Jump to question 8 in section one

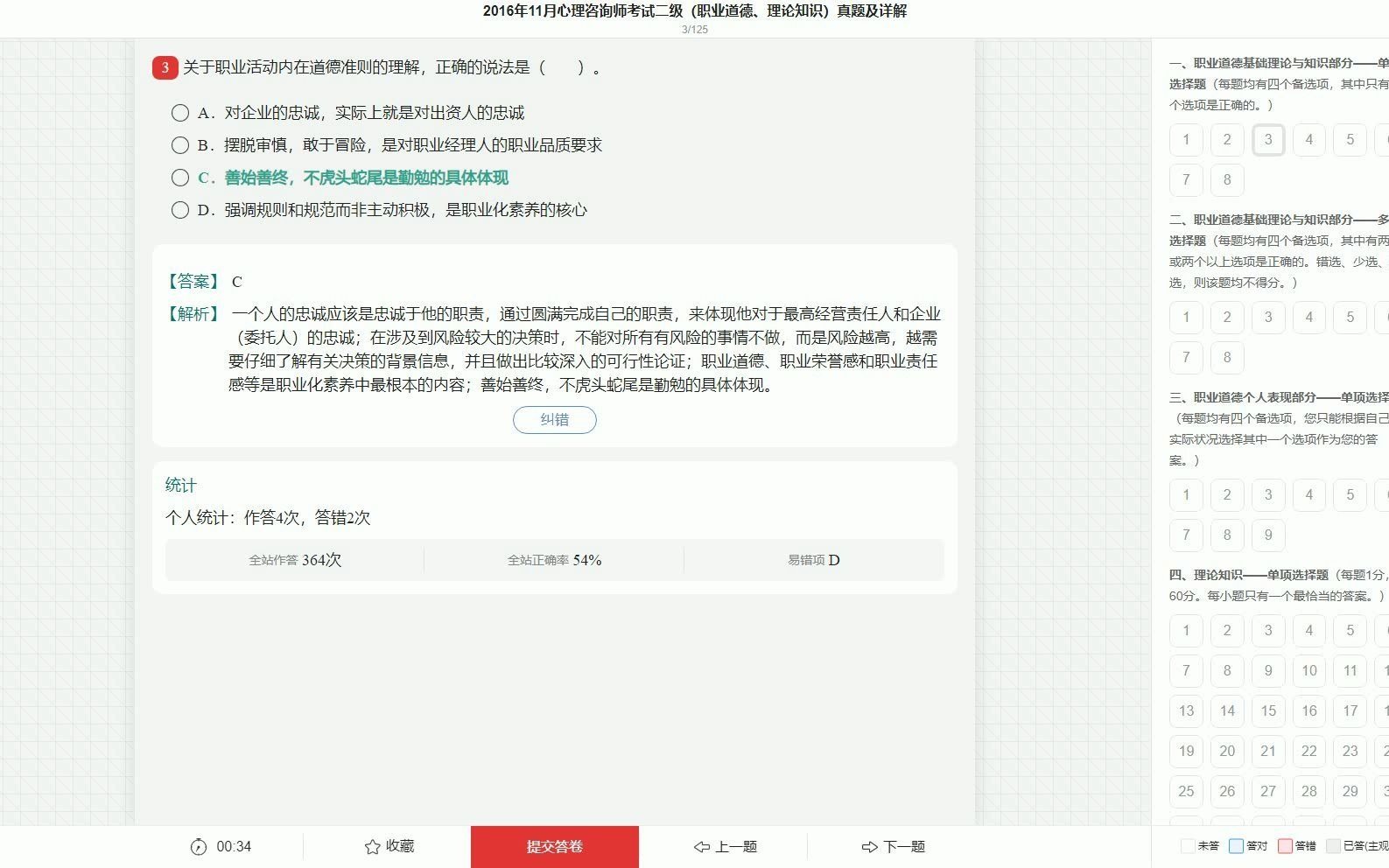click(1227, 179)
